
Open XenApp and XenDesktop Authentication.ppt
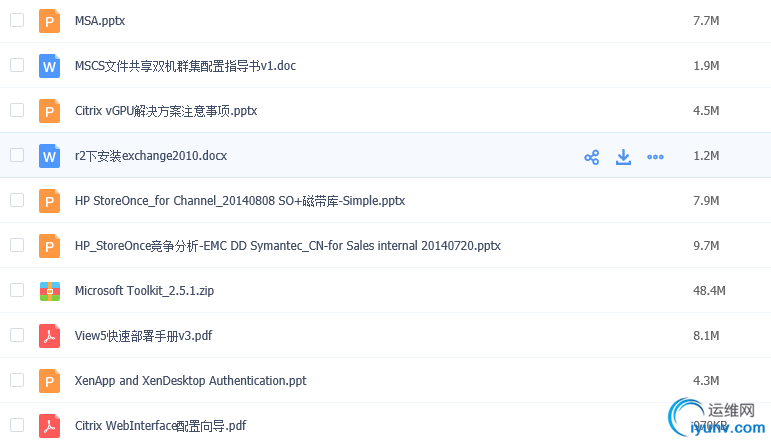(190, 381)
